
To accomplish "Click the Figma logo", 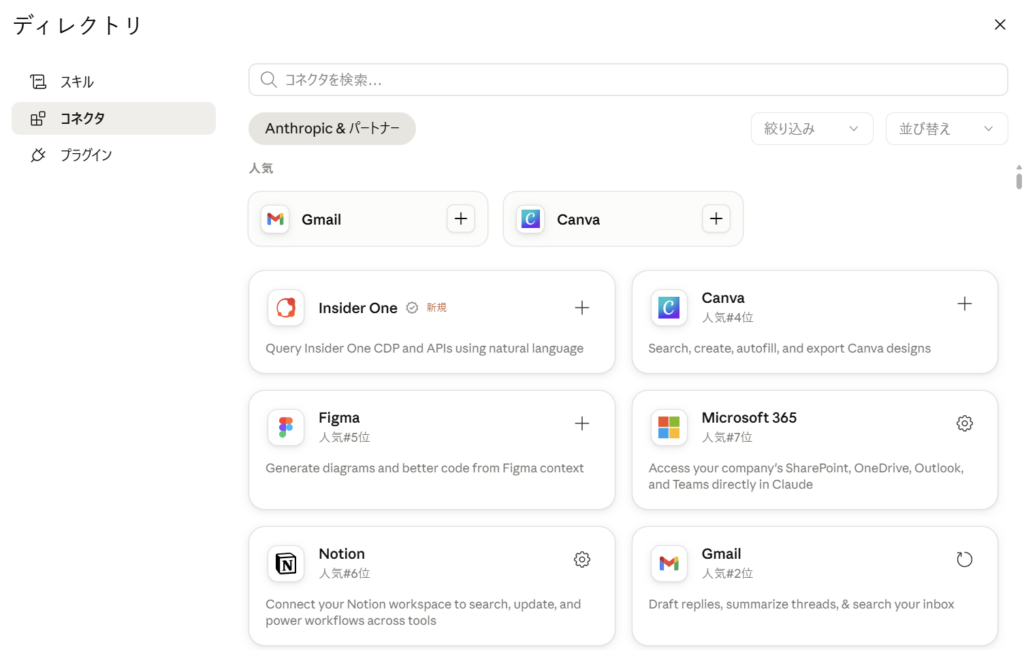I will point(285,427).
